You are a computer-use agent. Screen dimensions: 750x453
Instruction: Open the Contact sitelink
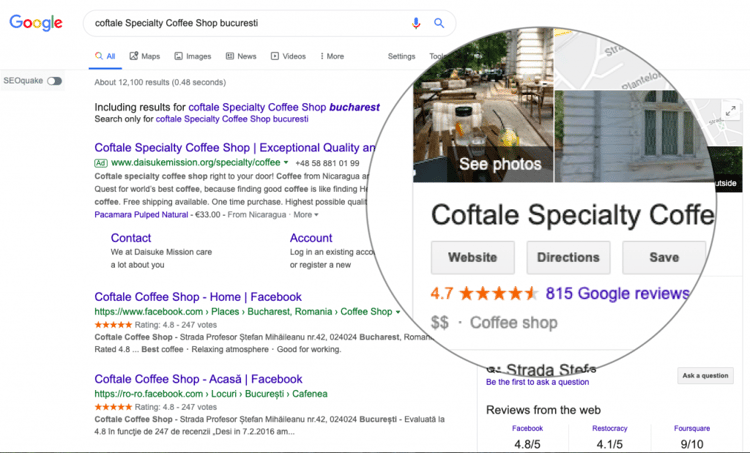[x=131, y=238]
